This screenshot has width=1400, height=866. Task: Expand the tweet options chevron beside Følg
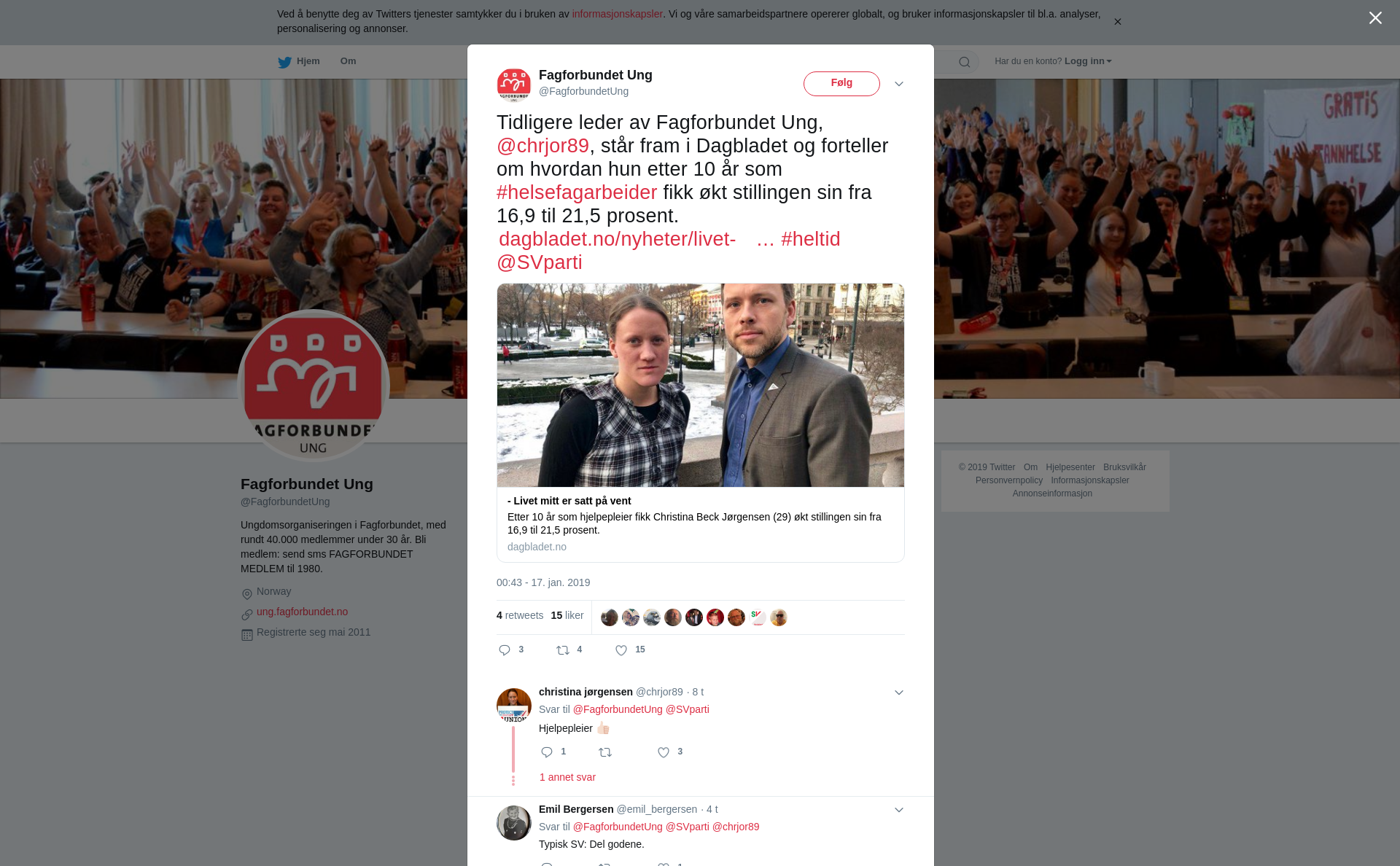pyautogui.click(x=899, y=84)
